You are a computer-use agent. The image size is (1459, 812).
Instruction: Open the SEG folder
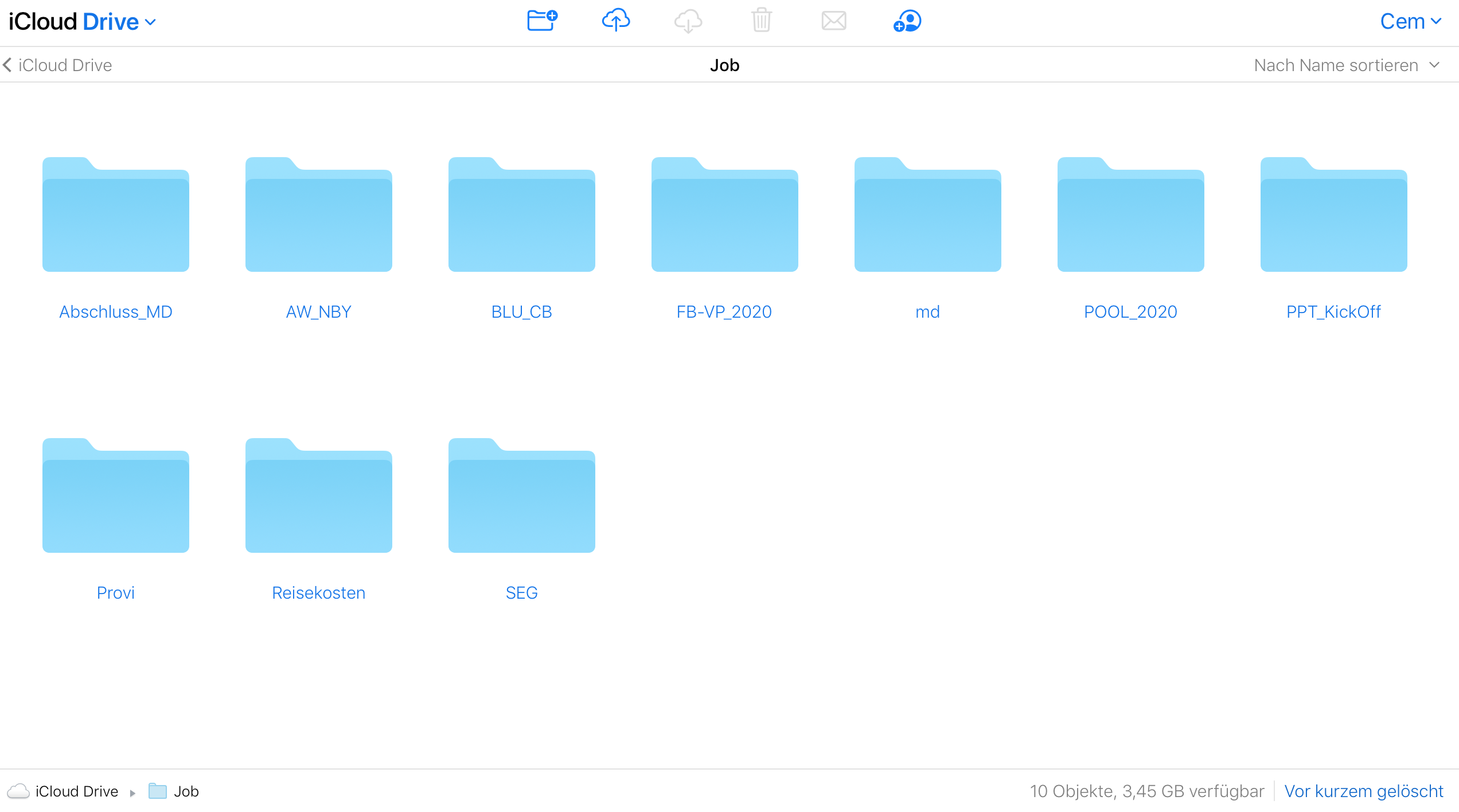coord(522,496)
